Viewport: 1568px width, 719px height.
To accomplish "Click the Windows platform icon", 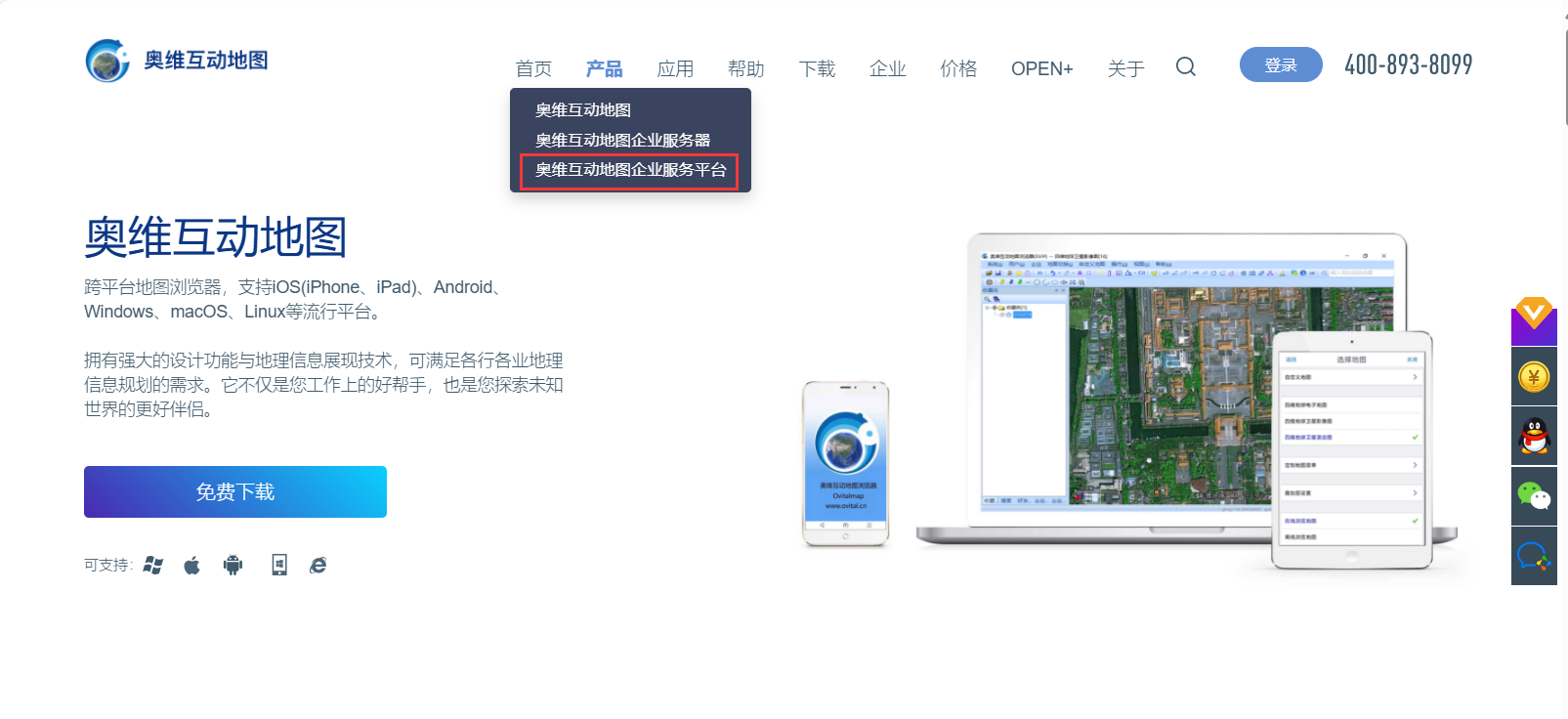I will pyautogui.click(x=153, y=565).
